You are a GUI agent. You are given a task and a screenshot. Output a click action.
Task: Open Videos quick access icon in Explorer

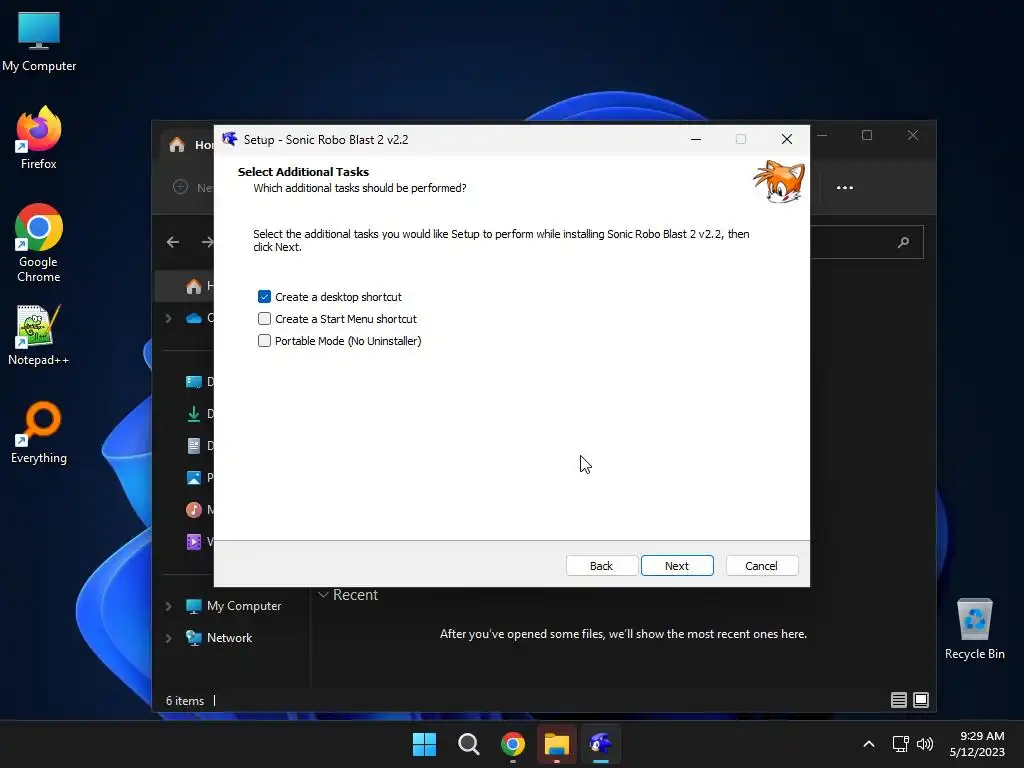click(x=193, y=541)
